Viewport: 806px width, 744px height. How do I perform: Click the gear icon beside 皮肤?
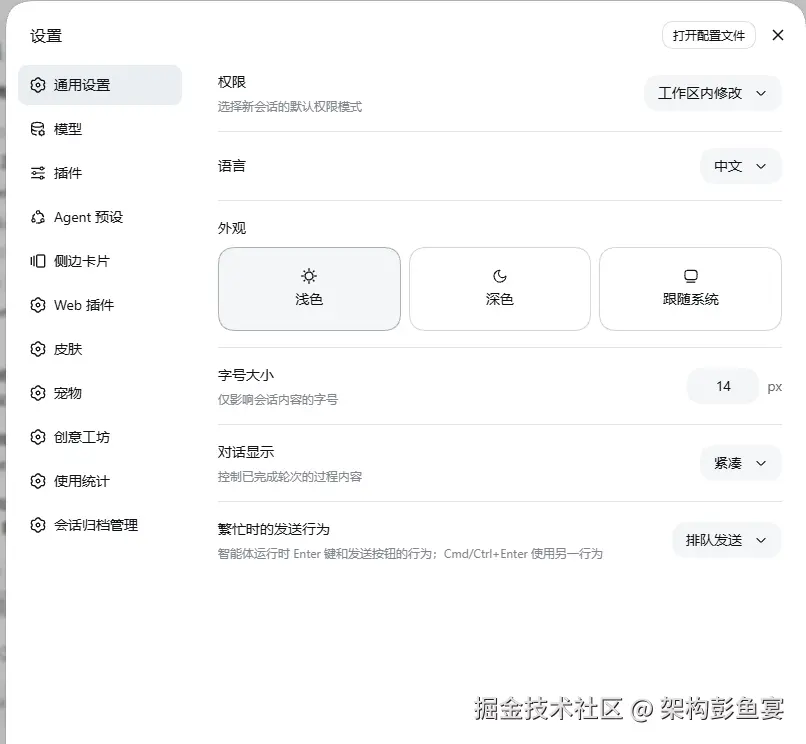point(38,349)
